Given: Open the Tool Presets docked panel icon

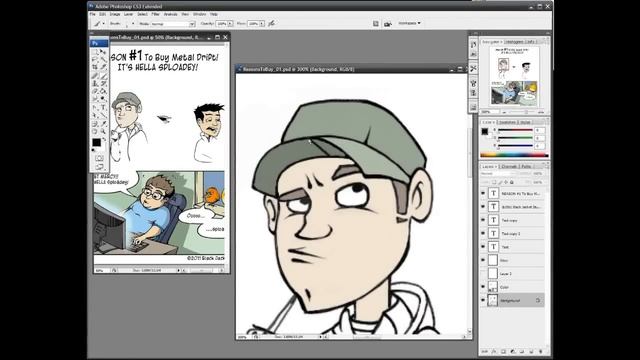Looking at the screenshot, I should tap(473, 68).
